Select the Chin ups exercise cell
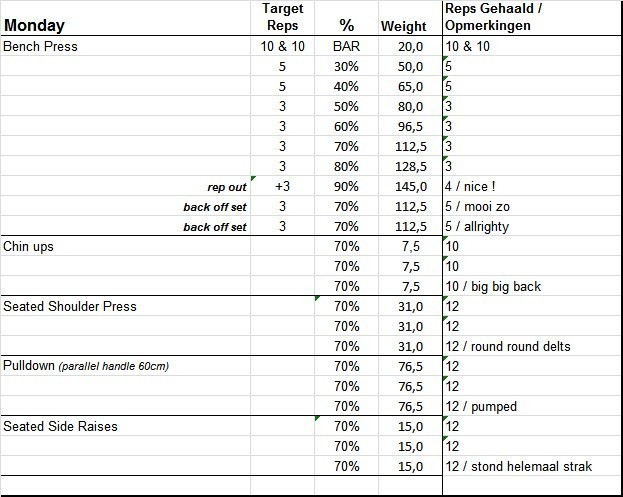 click(x=29, y=246)
